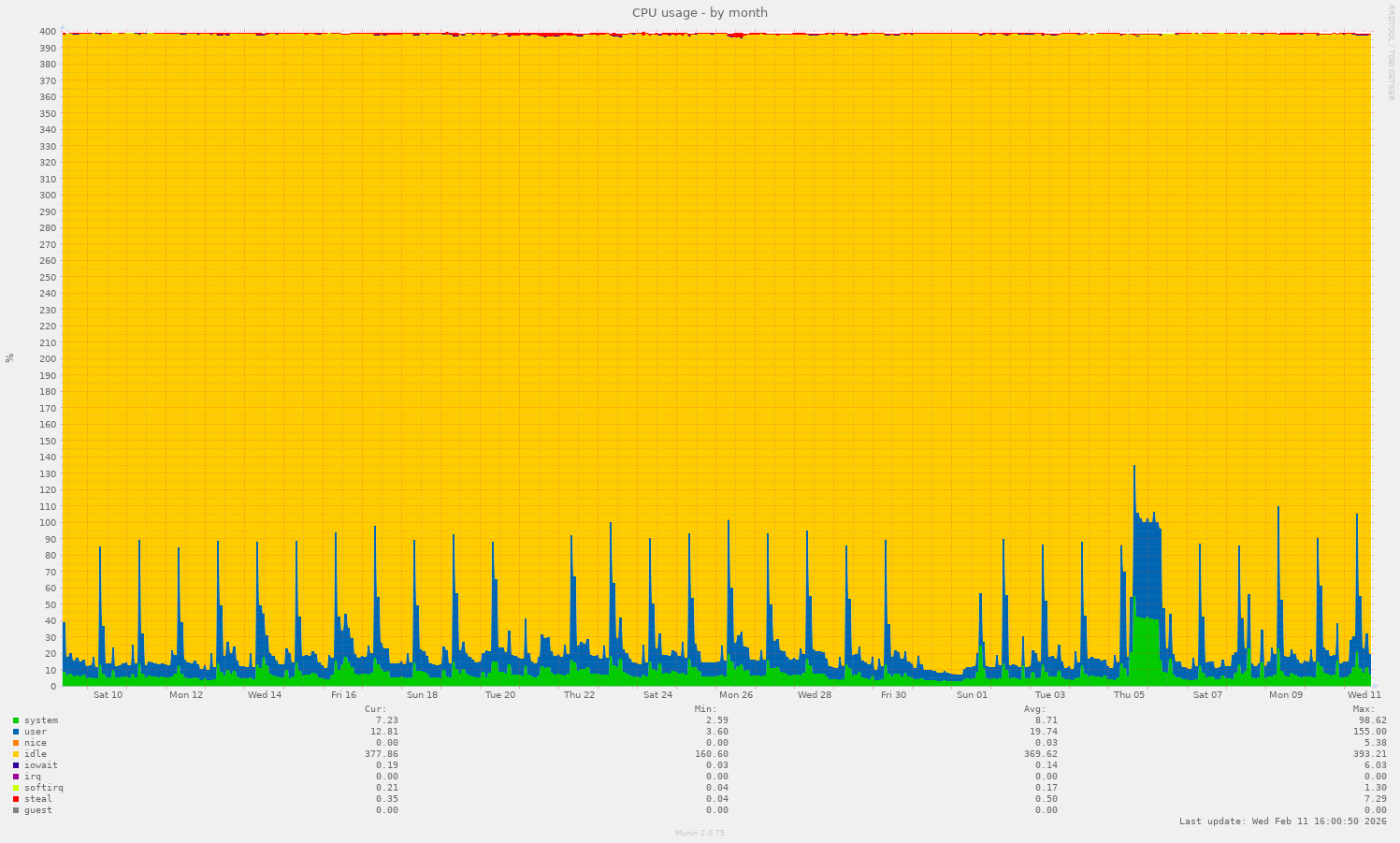Screen dimensions: 1400x843
Task: Click the green system legend swatch
Action: coord(14,720)
